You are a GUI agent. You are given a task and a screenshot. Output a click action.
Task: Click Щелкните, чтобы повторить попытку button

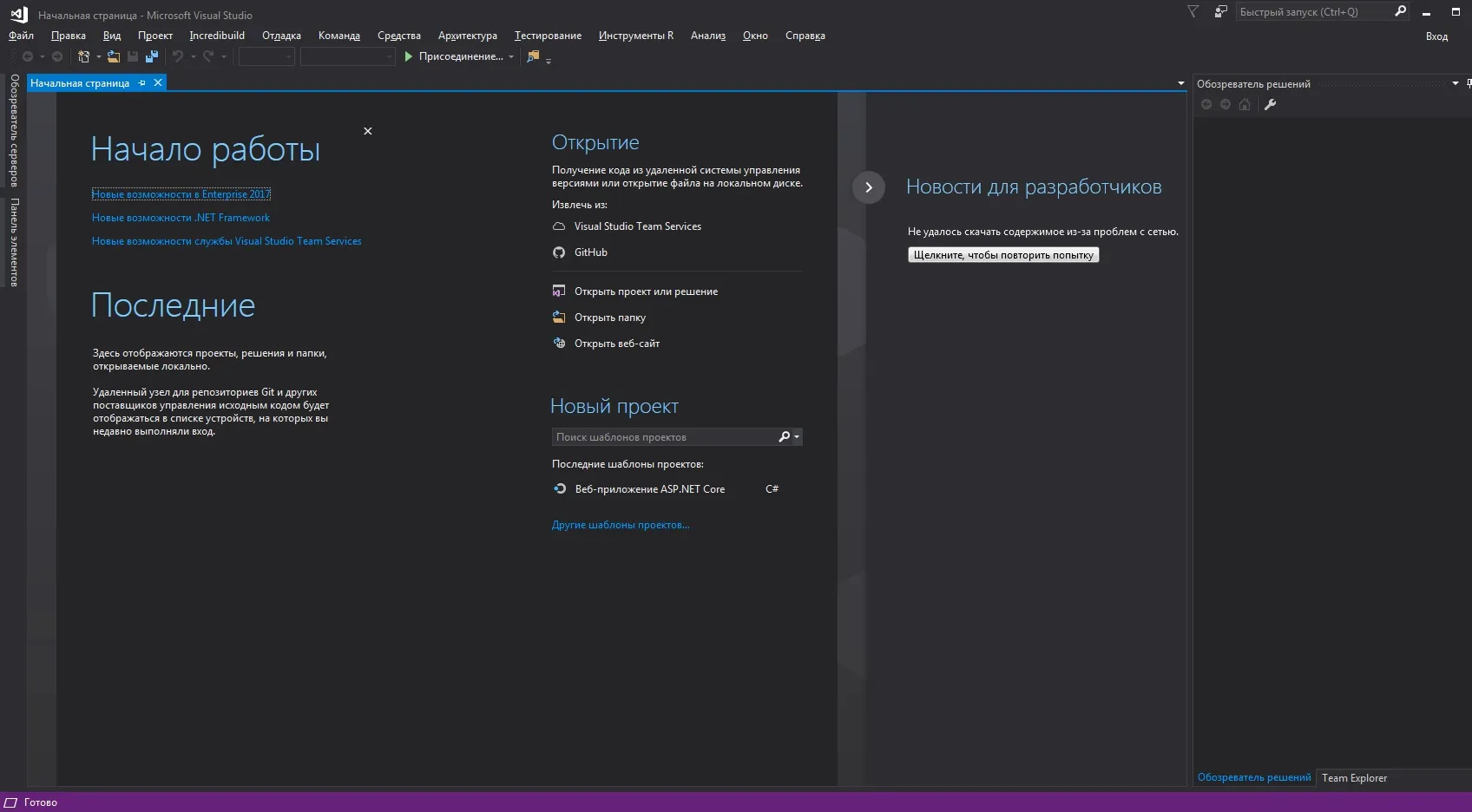1003,255
